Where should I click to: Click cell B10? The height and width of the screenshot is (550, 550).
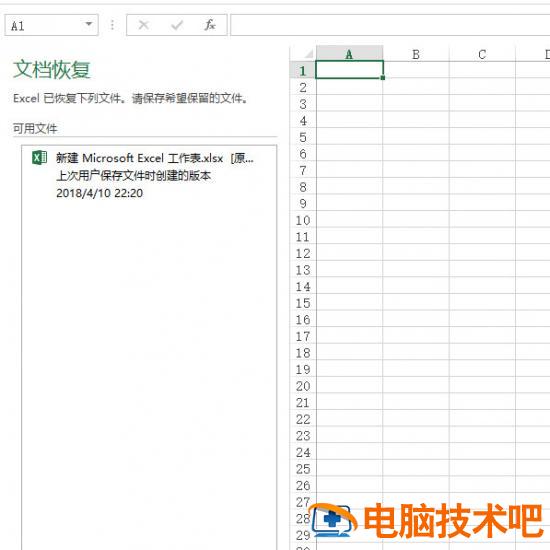(416, 220)
